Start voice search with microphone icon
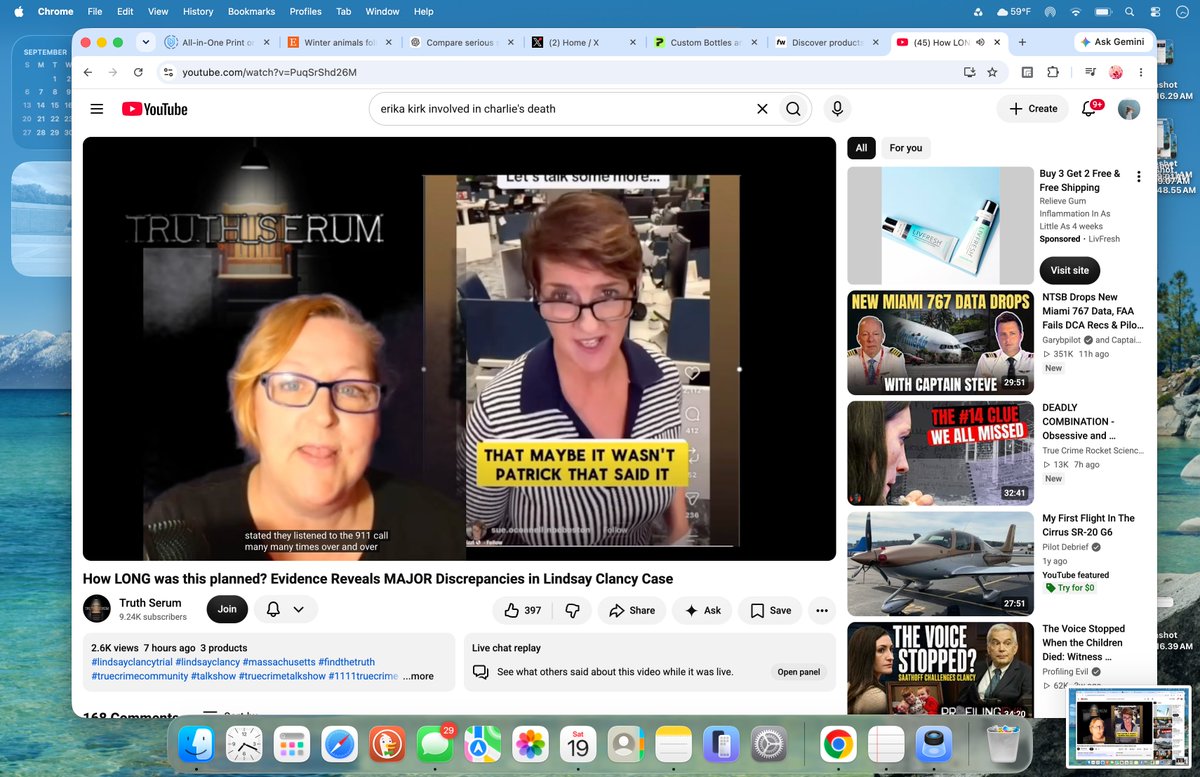The image size is (1200, 777). point(837,109)
